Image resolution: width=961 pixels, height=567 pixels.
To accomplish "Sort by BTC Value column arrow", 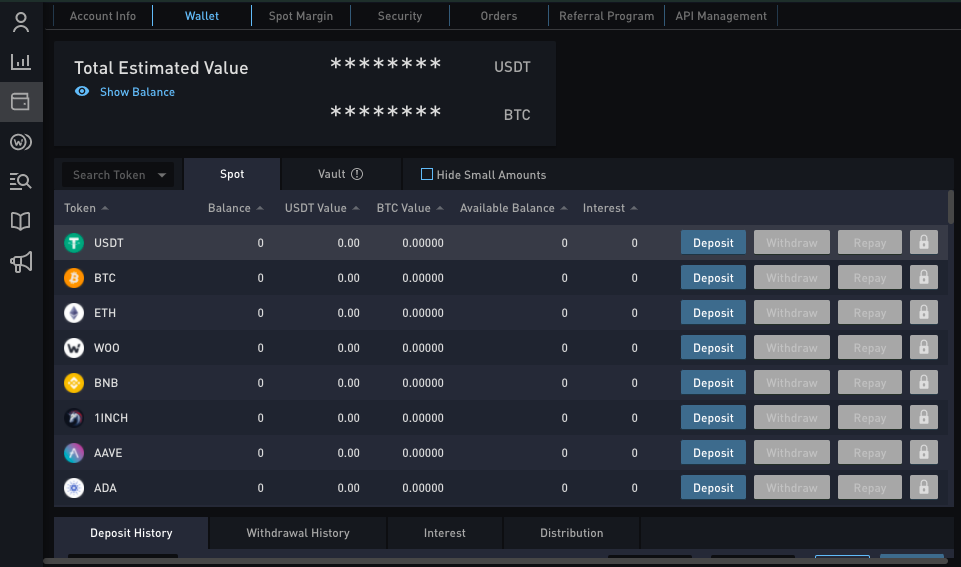I will tap(440, 208).
